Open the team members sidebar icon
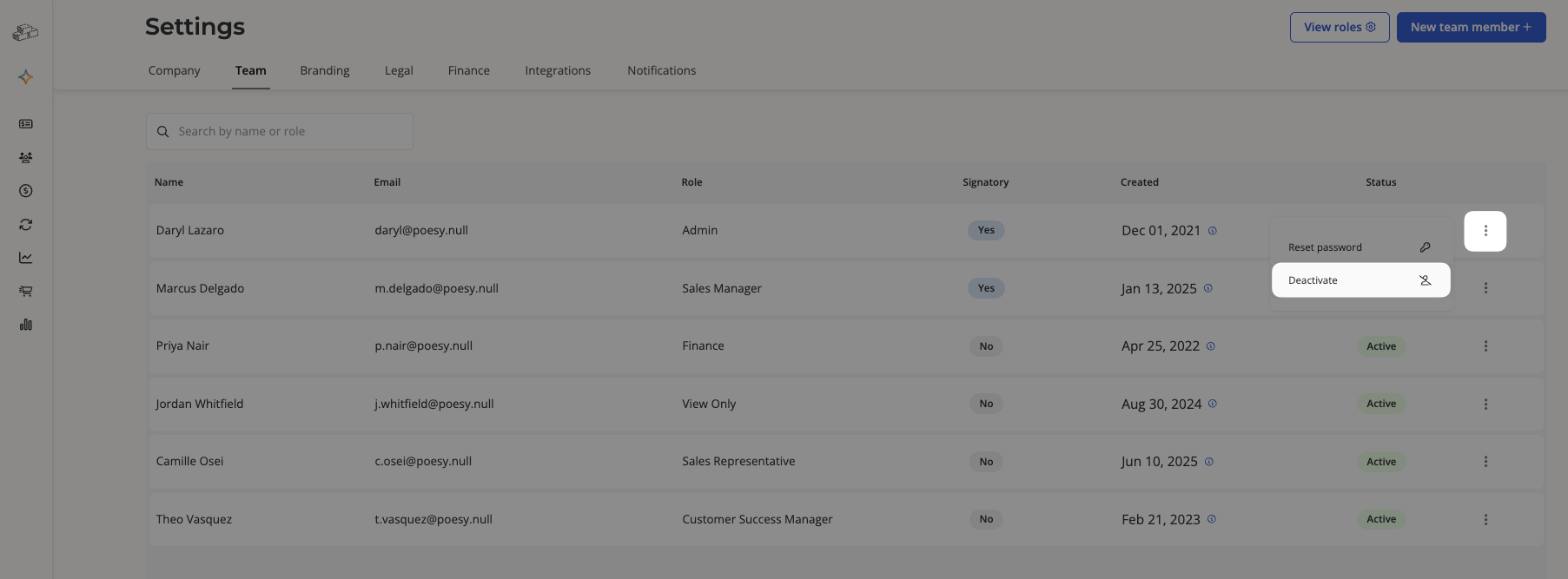This screenshot has height=579, width=1568. tap(26, 158)
